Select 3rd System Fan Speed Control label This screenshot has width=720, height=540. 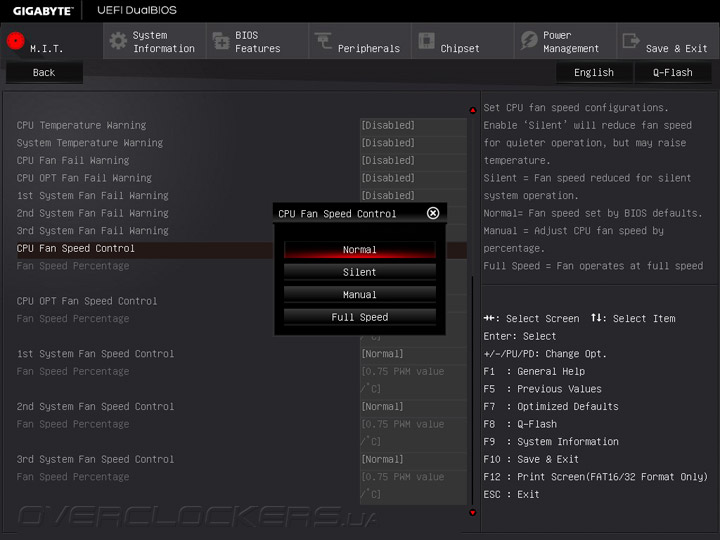click(96, 460)
